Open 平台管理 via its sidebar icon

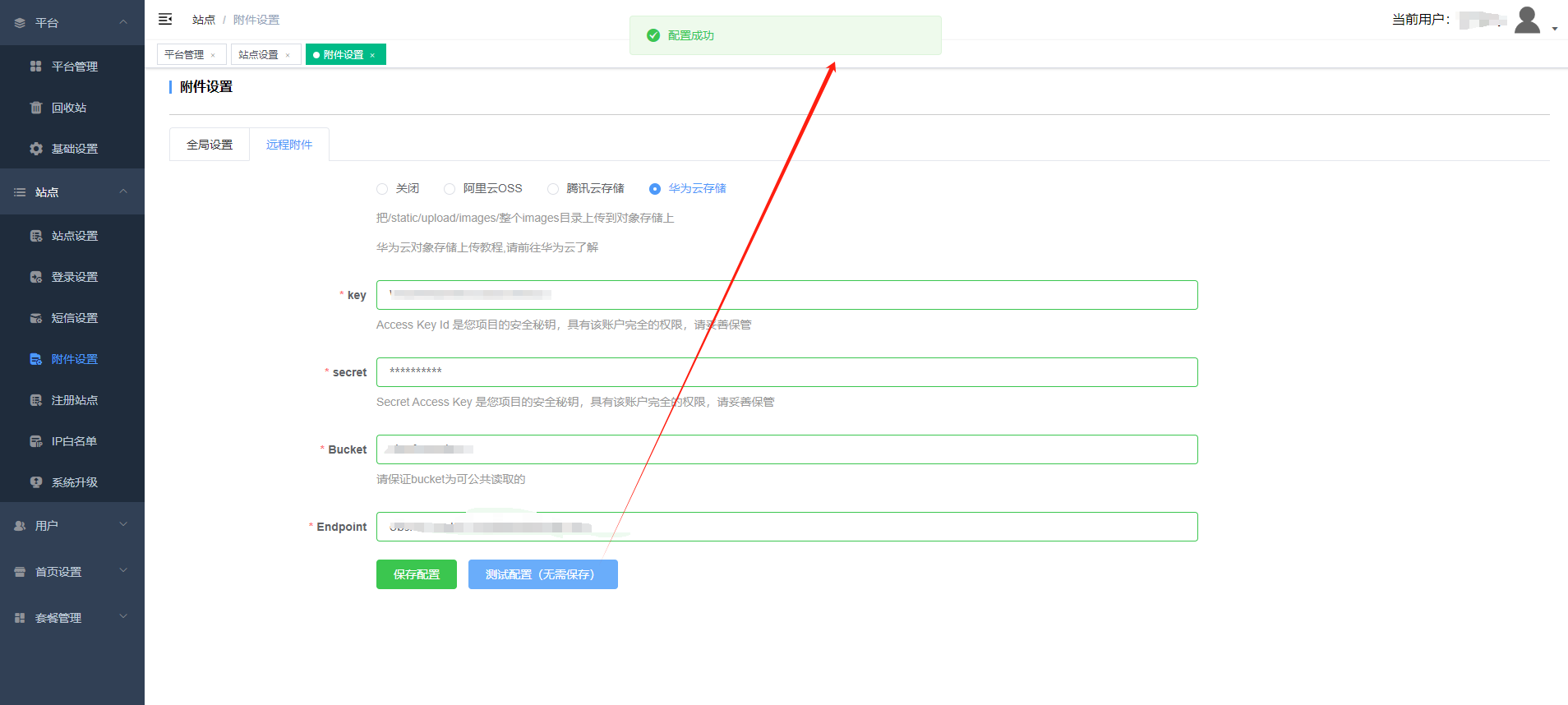[x=35, y=67]
